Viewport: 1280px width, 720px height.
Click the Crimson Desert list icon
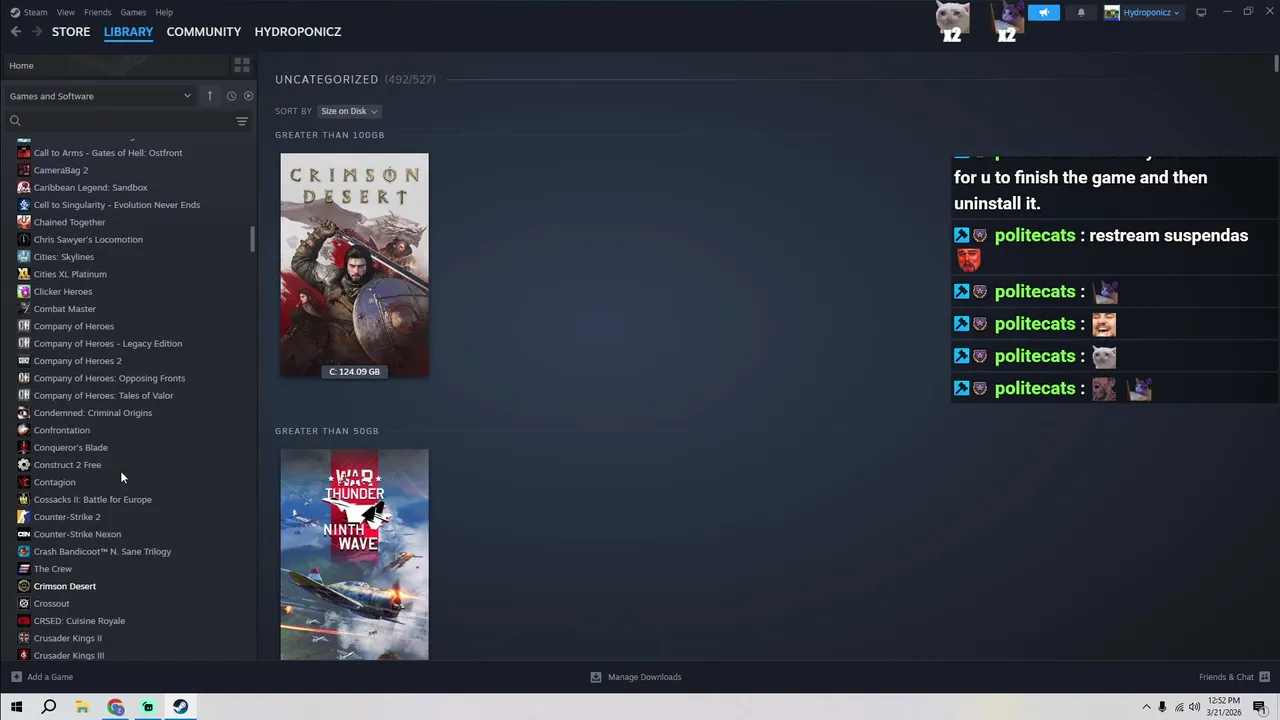24,586
